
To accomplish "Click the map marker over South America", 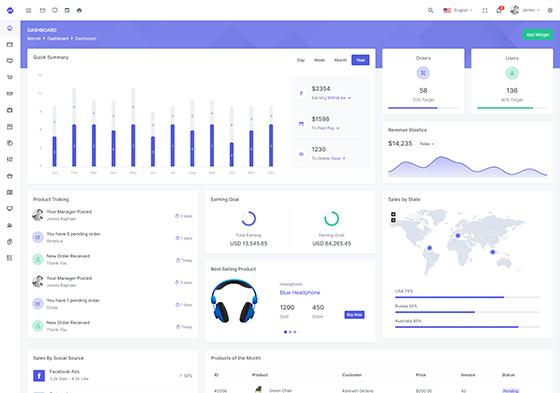I will click(430, 248).
